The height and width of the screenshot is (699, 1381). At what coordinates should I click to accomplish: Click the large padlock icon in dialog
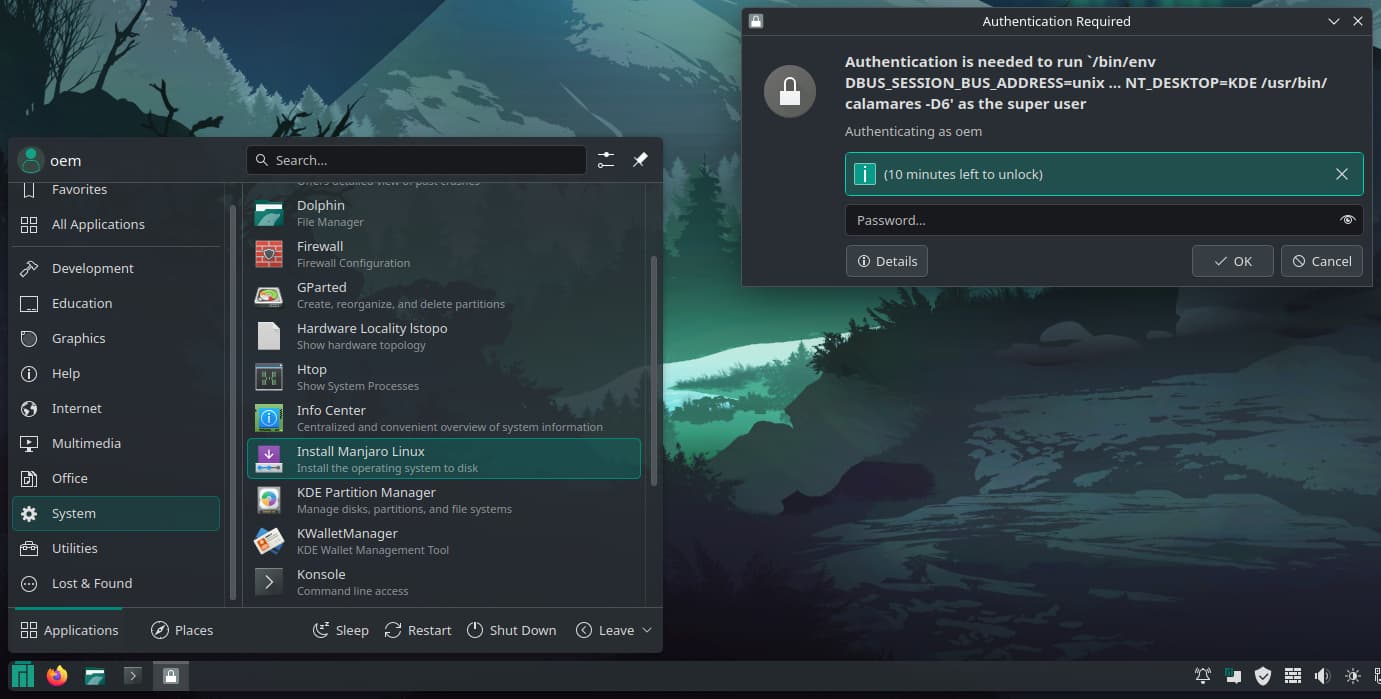pyautogui.click(x=790, y=92)
